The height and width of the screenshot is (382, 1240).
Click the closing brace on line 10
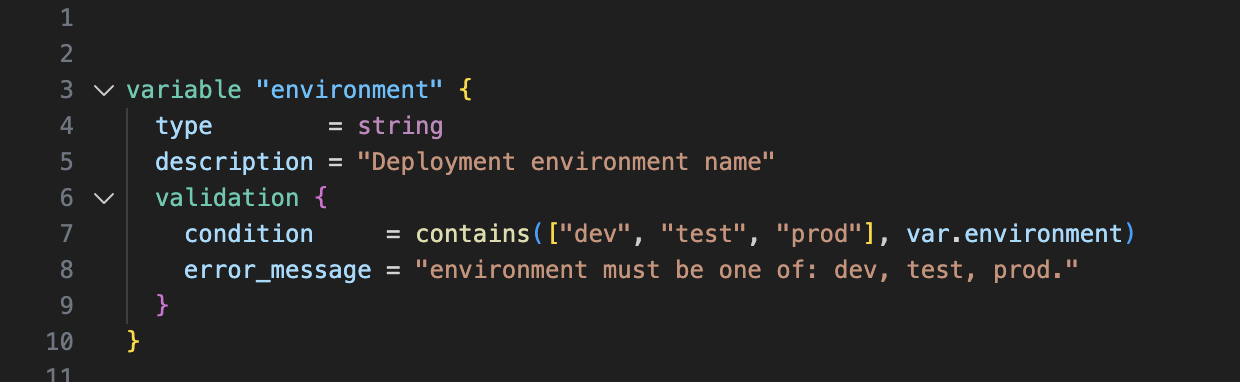coord(134,342)
